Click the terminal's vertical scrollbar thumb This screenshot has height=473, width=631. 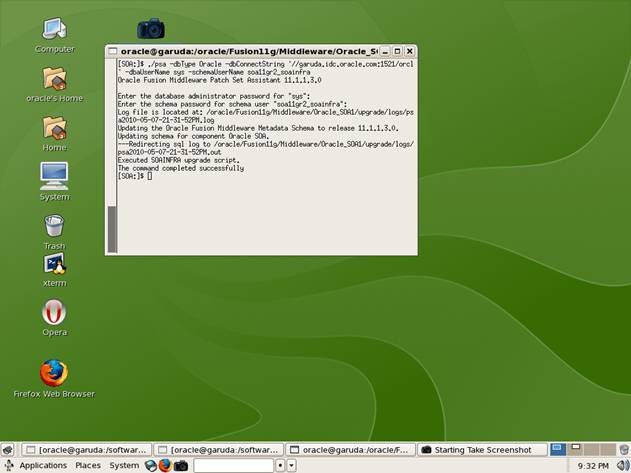click(112, 229)
